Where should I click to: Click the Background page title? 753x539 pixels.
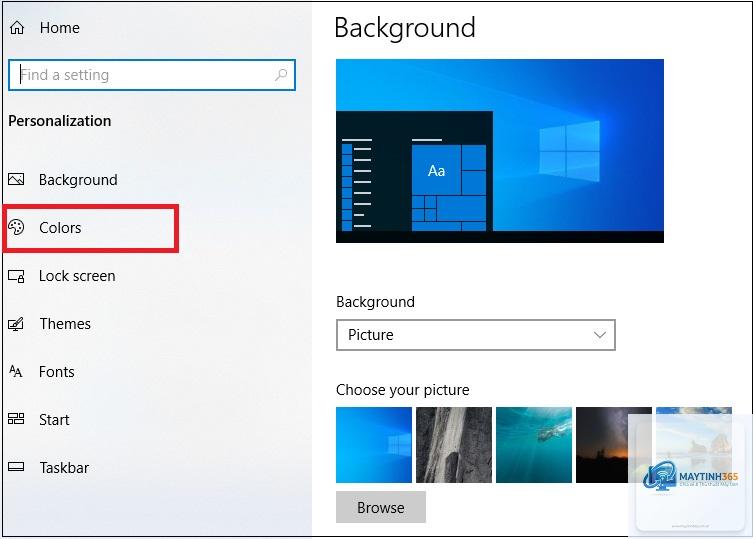[405, 28]
